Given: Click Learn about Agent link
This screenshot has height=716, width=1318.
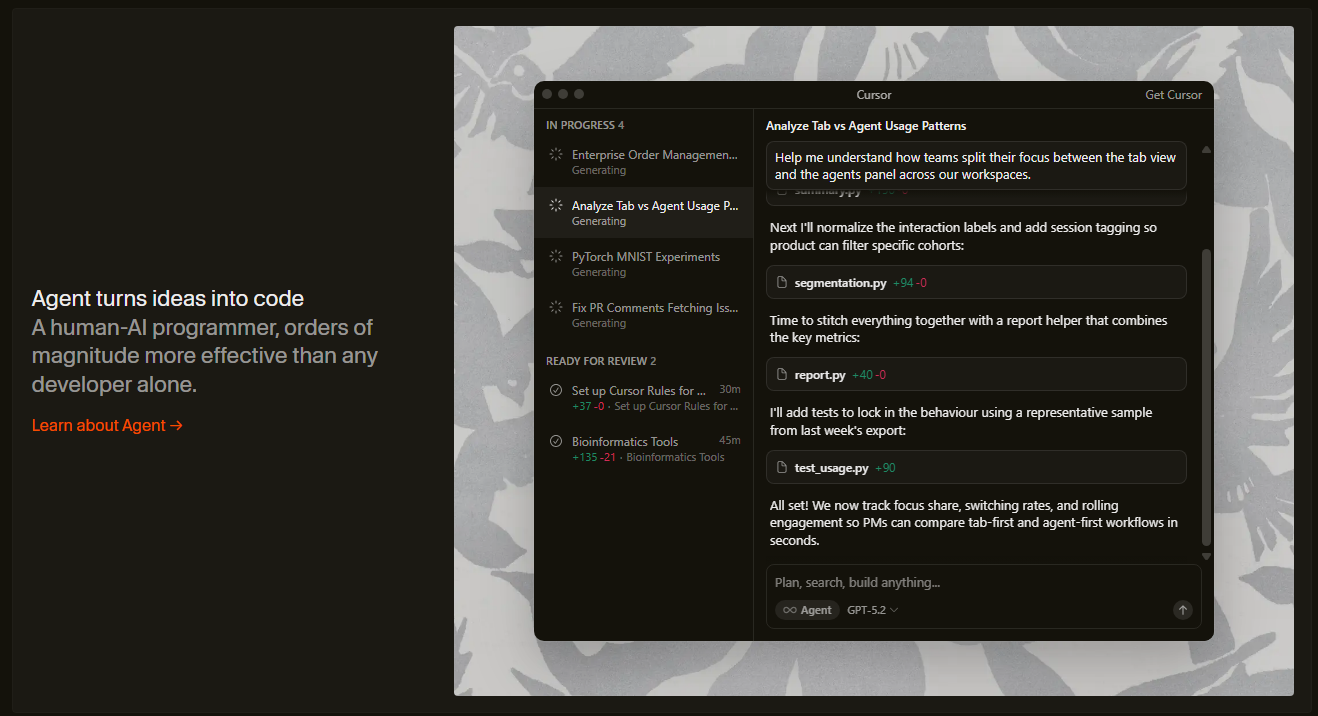Looking at the screenshot, I should [x=107, y=425].
